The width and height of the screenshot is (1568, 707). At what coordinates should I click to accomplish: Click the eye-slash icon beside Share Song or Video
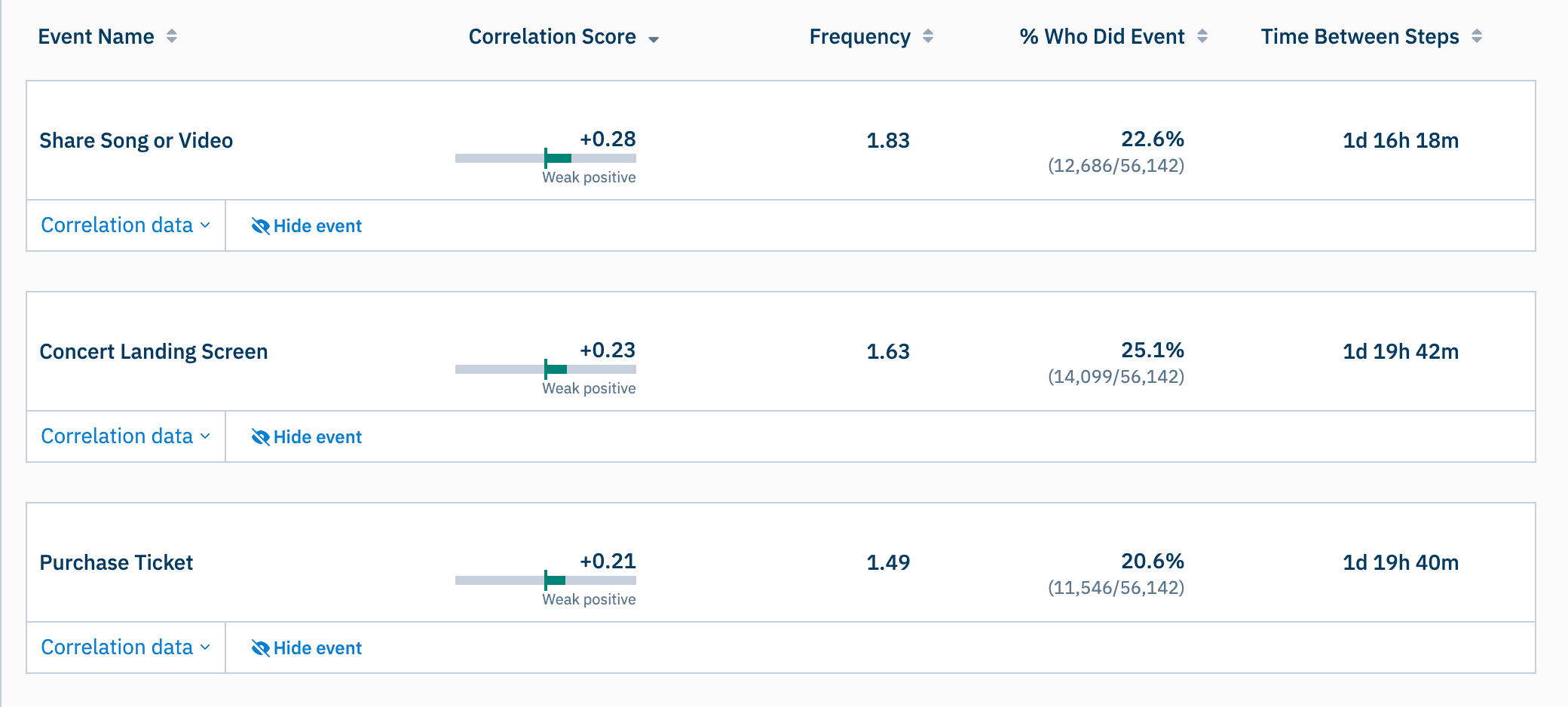click(259, 225)
